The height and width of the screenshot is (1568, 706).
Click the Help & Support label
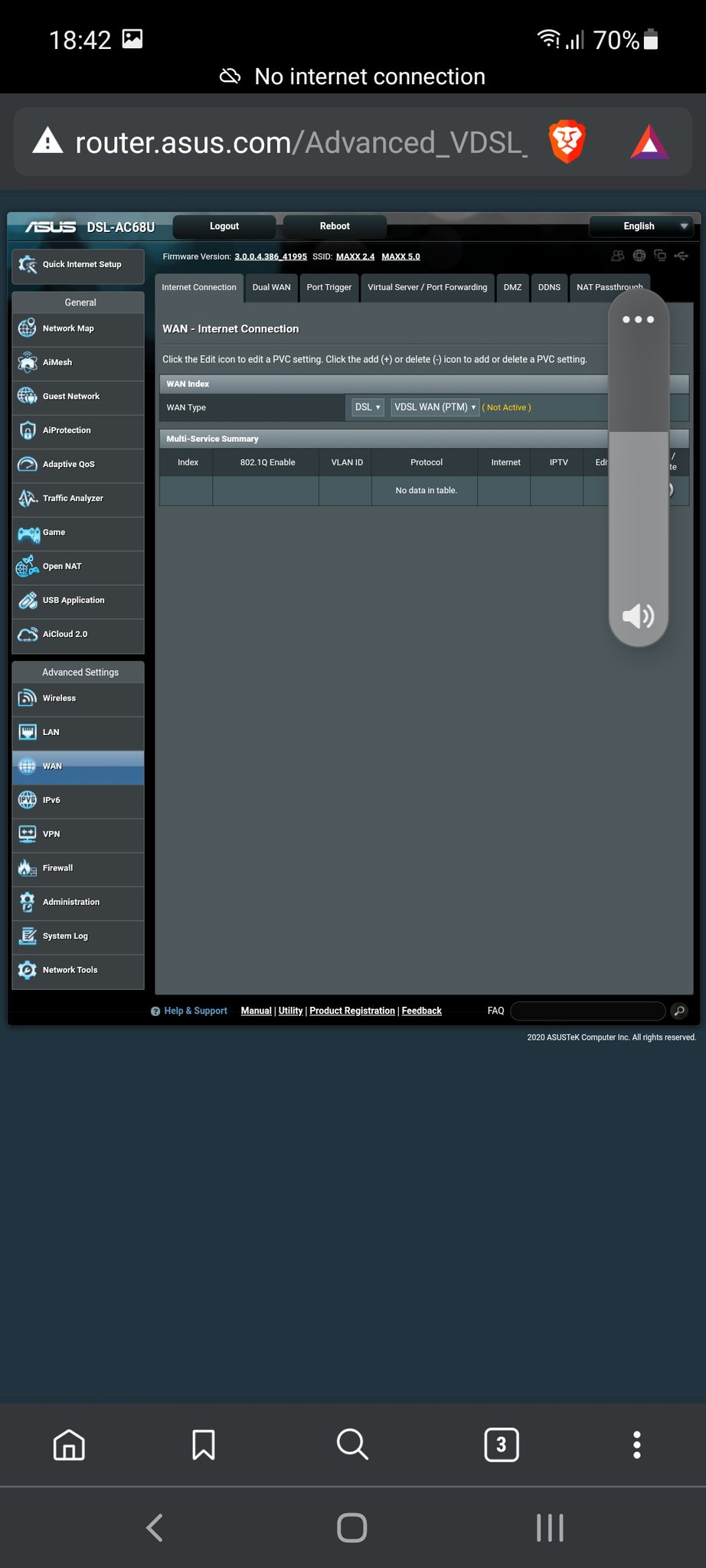[195, 1011]
